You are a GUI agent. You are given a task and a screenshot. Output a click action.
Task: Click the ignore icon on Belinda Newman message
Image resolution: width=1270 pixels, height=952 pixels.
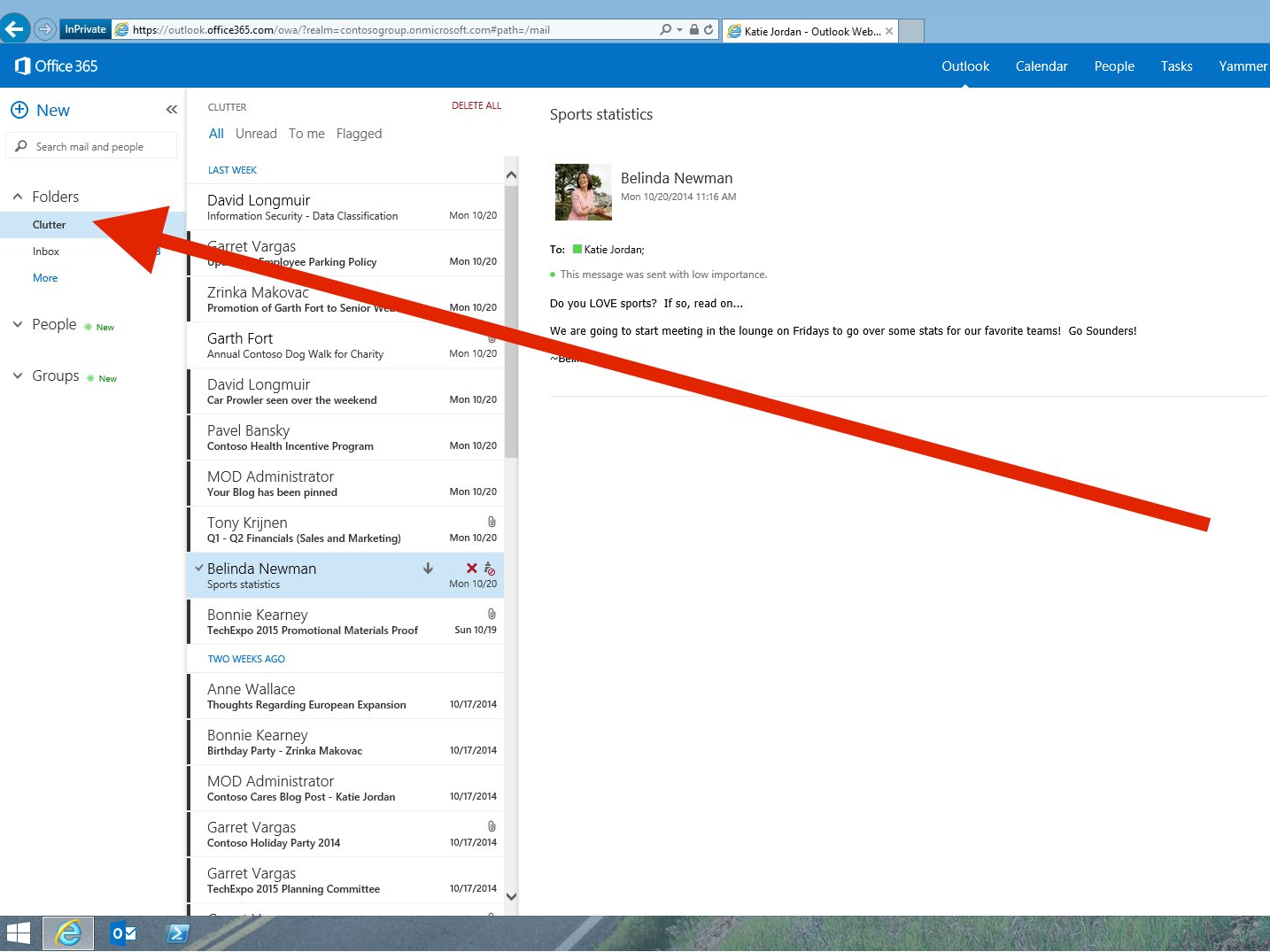tap(490, 569)
